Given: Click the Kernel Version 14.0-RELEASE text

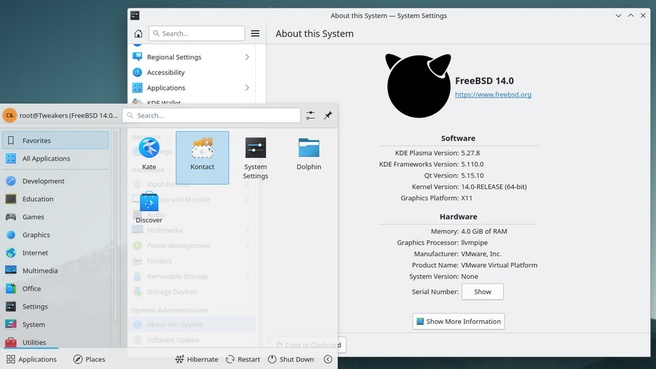Looking at the screenshot, I should coord(469,187).
